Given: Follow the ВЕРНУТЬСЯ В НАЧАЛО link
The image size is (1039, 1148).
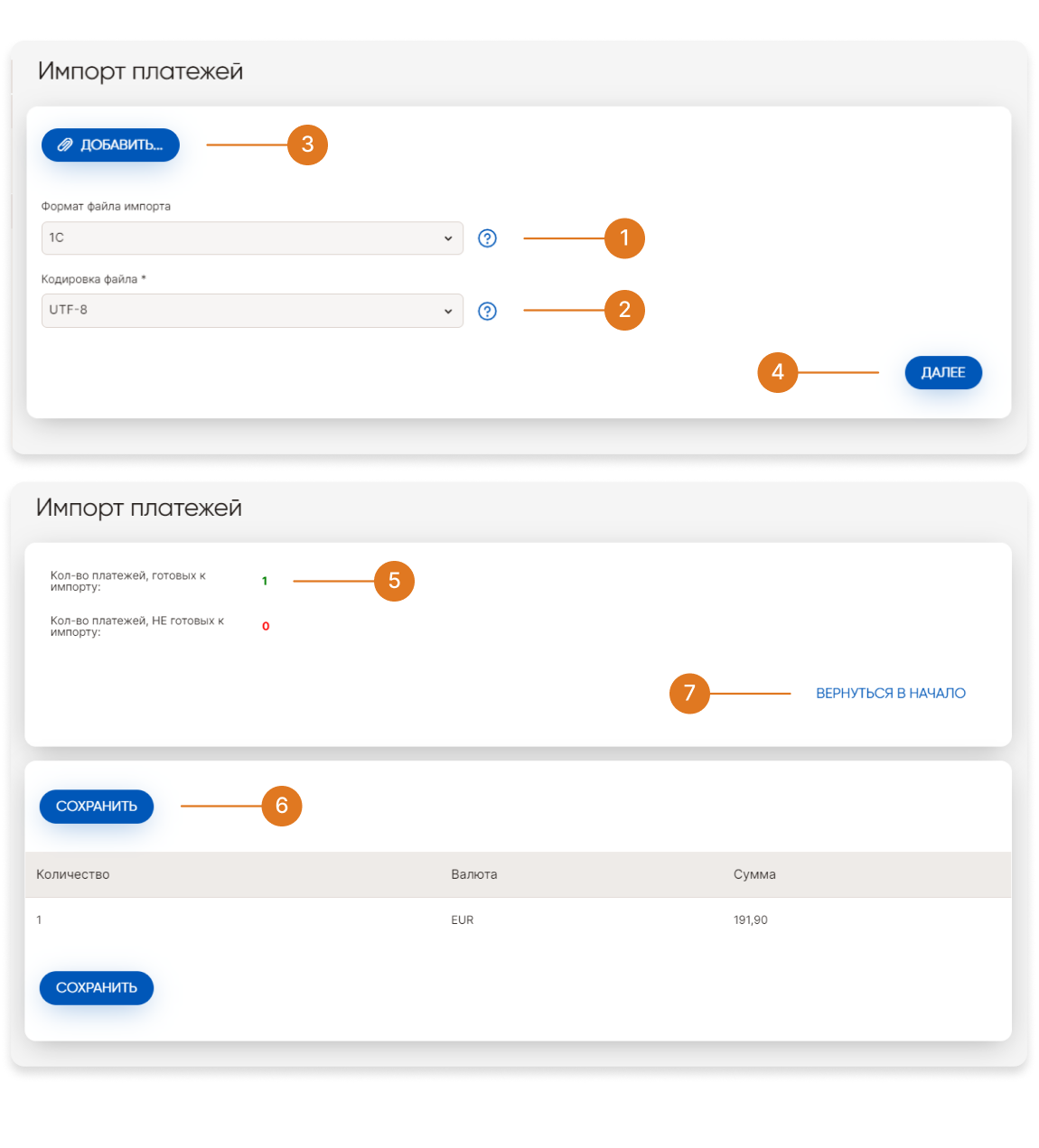Looking at the screenshot, I should pyautogui.click(x=890, y=694).
